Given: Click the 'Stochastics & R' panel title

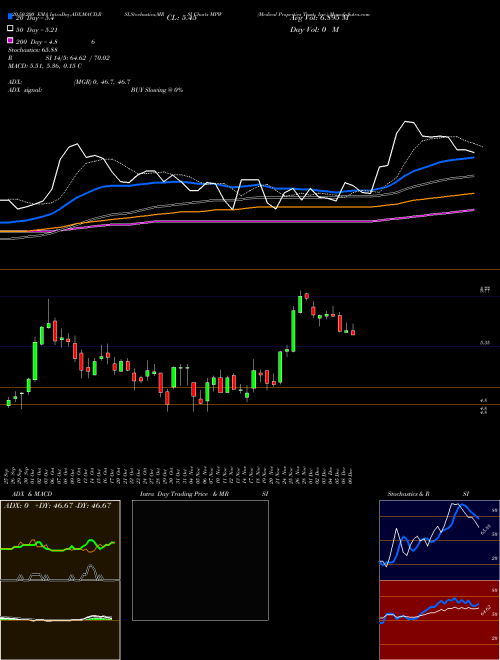Looking at the screenshot, I should point(409,494).
